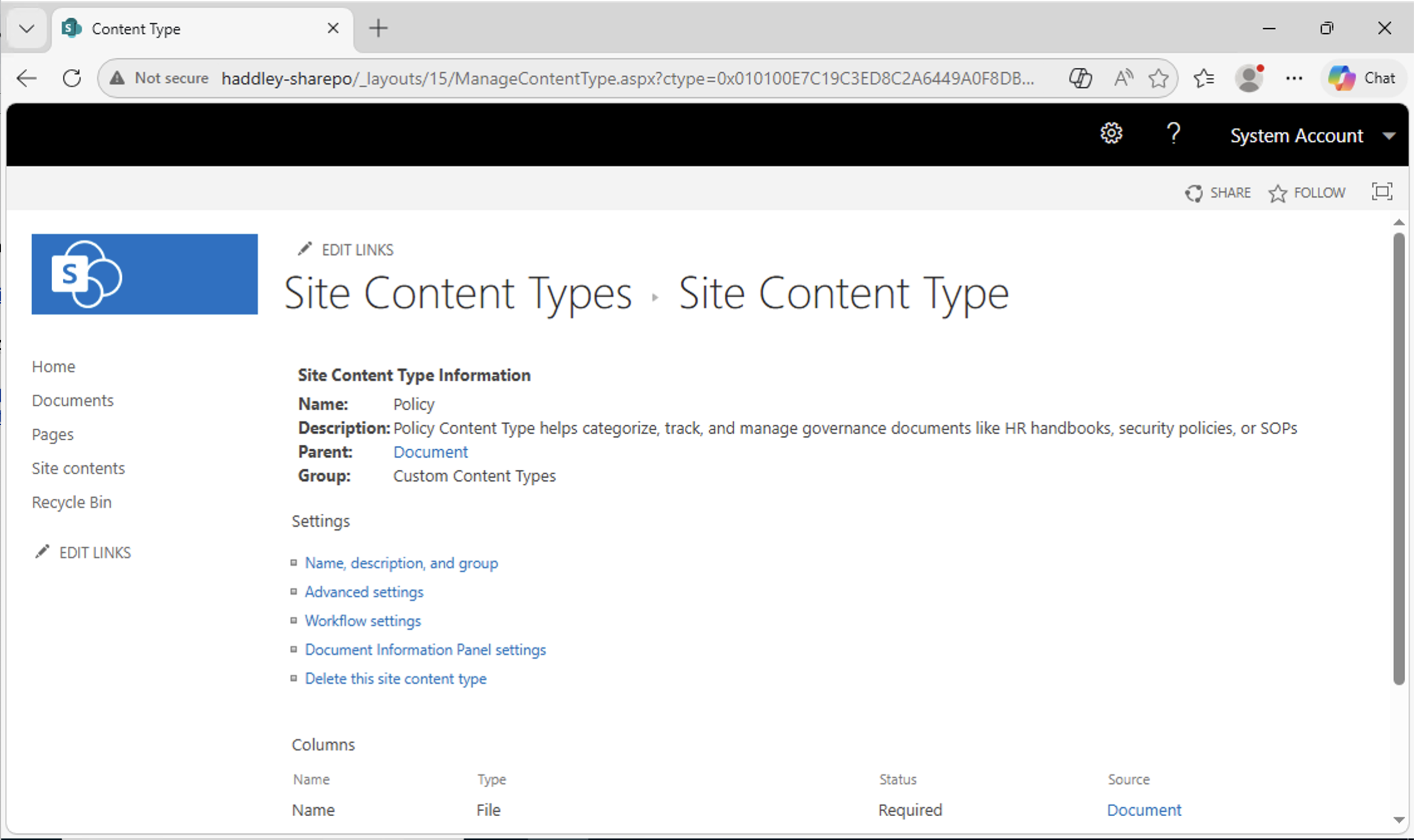Open the Favorites list icon
The image size is (1414, 840).
click(x=1204, y=78)
